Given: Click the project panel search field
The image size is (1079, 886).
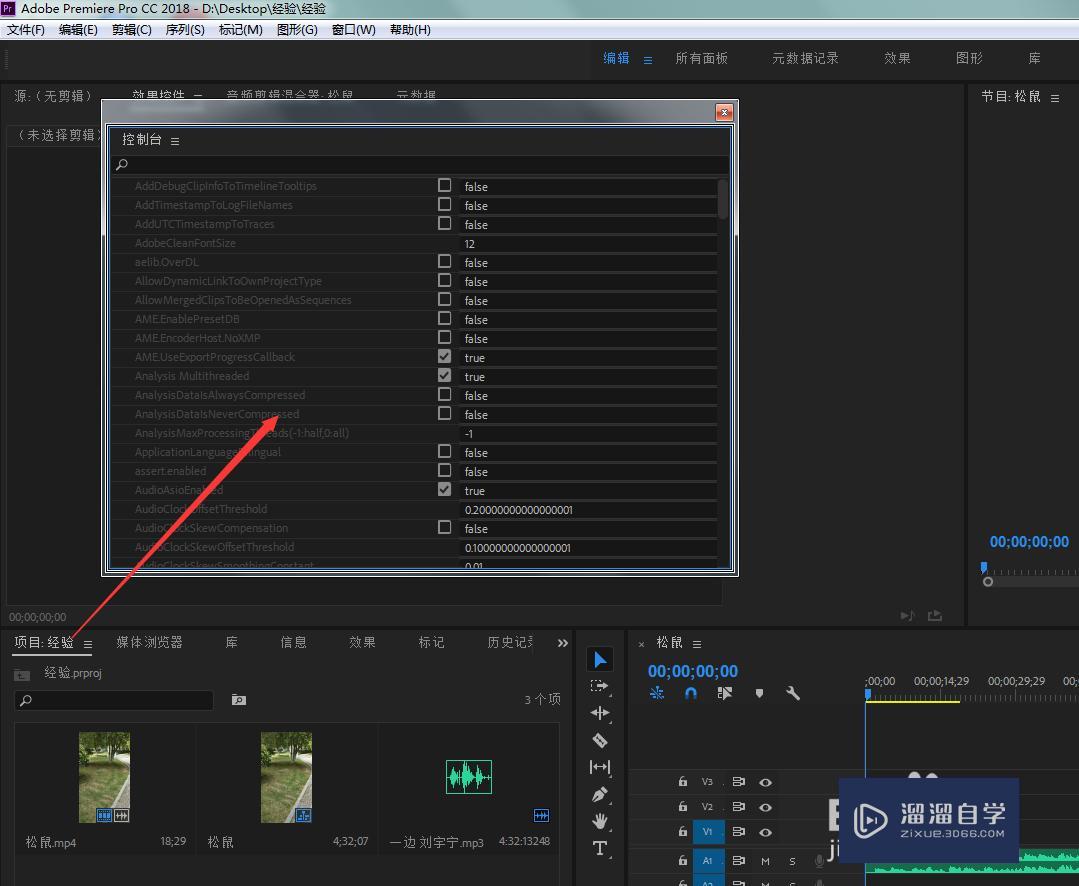Looking at the screenshot, I should point(114,700).
